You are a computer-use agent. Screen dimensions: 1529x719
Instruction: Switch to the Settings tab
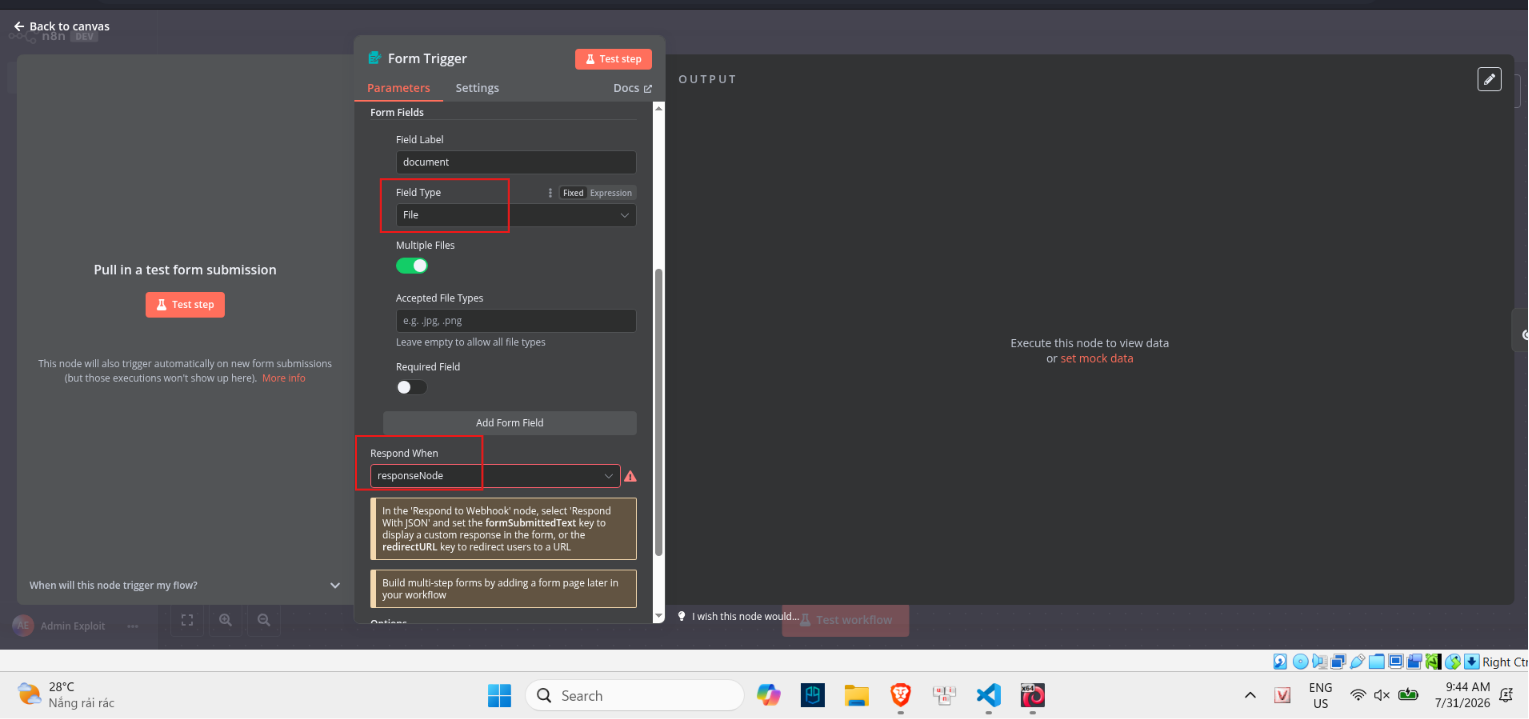tap(477, 88)
